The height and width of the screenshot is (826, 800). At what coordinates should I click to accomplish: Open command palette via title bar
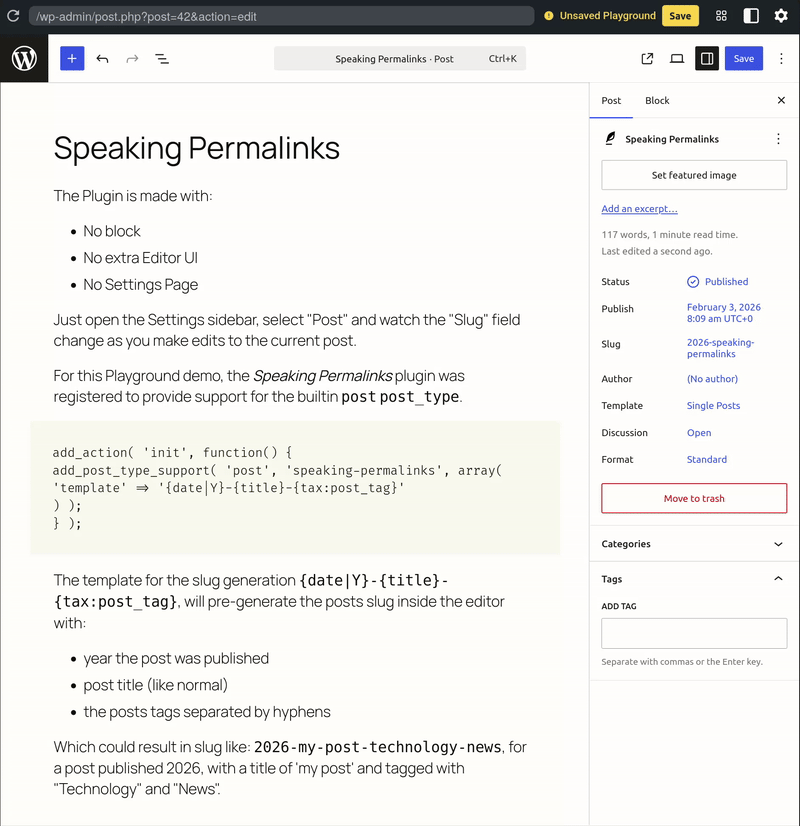click(x=400, y=58)
